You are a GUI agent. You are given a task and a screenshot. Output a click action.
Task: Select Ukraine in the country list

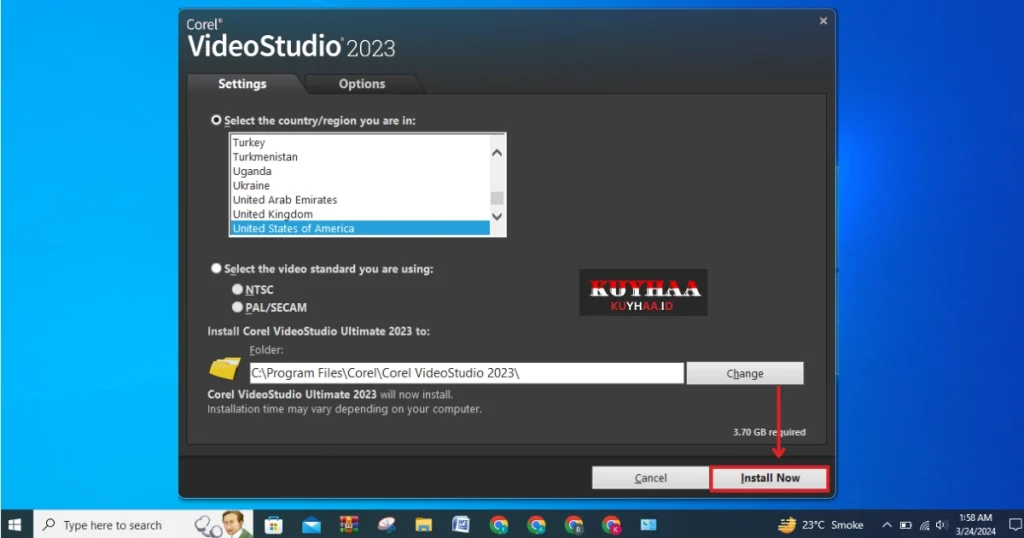tap(360, 185)
